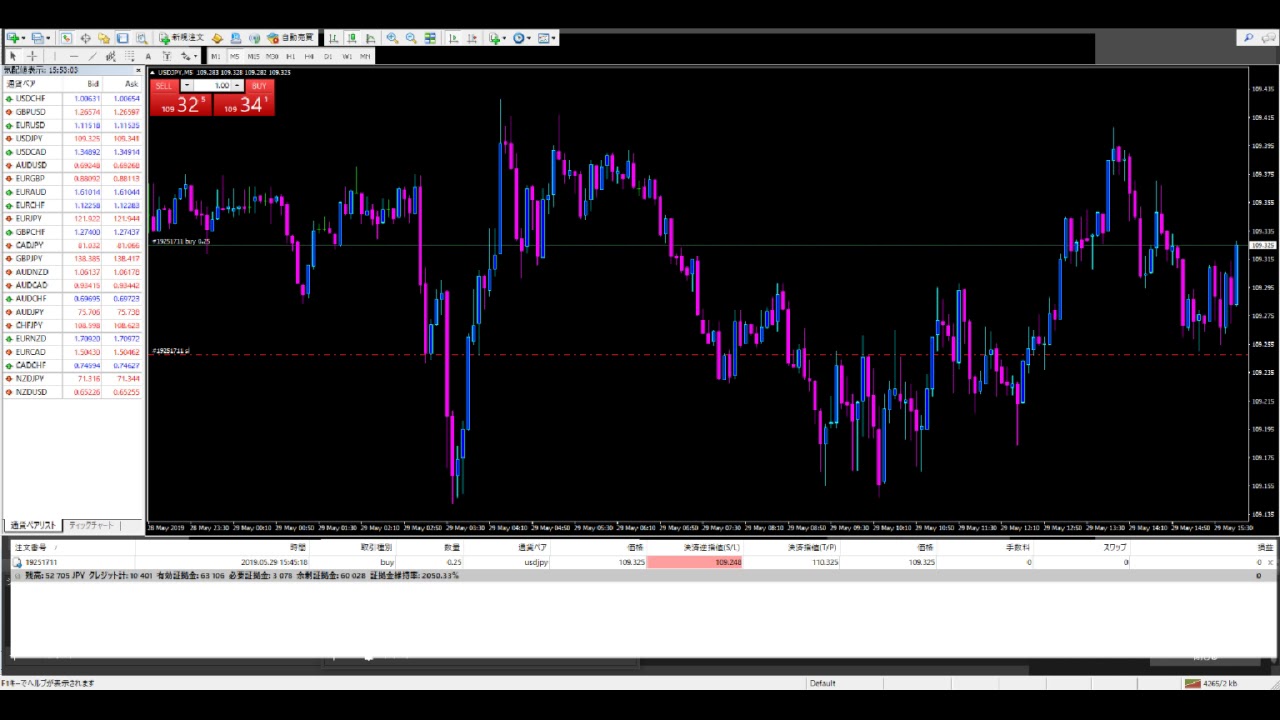Screen dimensions: 1280x720
Task: Click the highlighted stop loss cell 109.248
Action: coord(694,563)
